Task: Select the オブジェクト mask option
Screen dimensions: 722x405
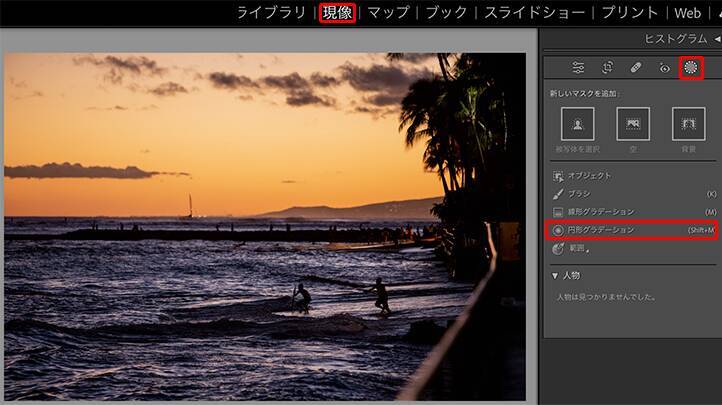Action: (590, 176)
